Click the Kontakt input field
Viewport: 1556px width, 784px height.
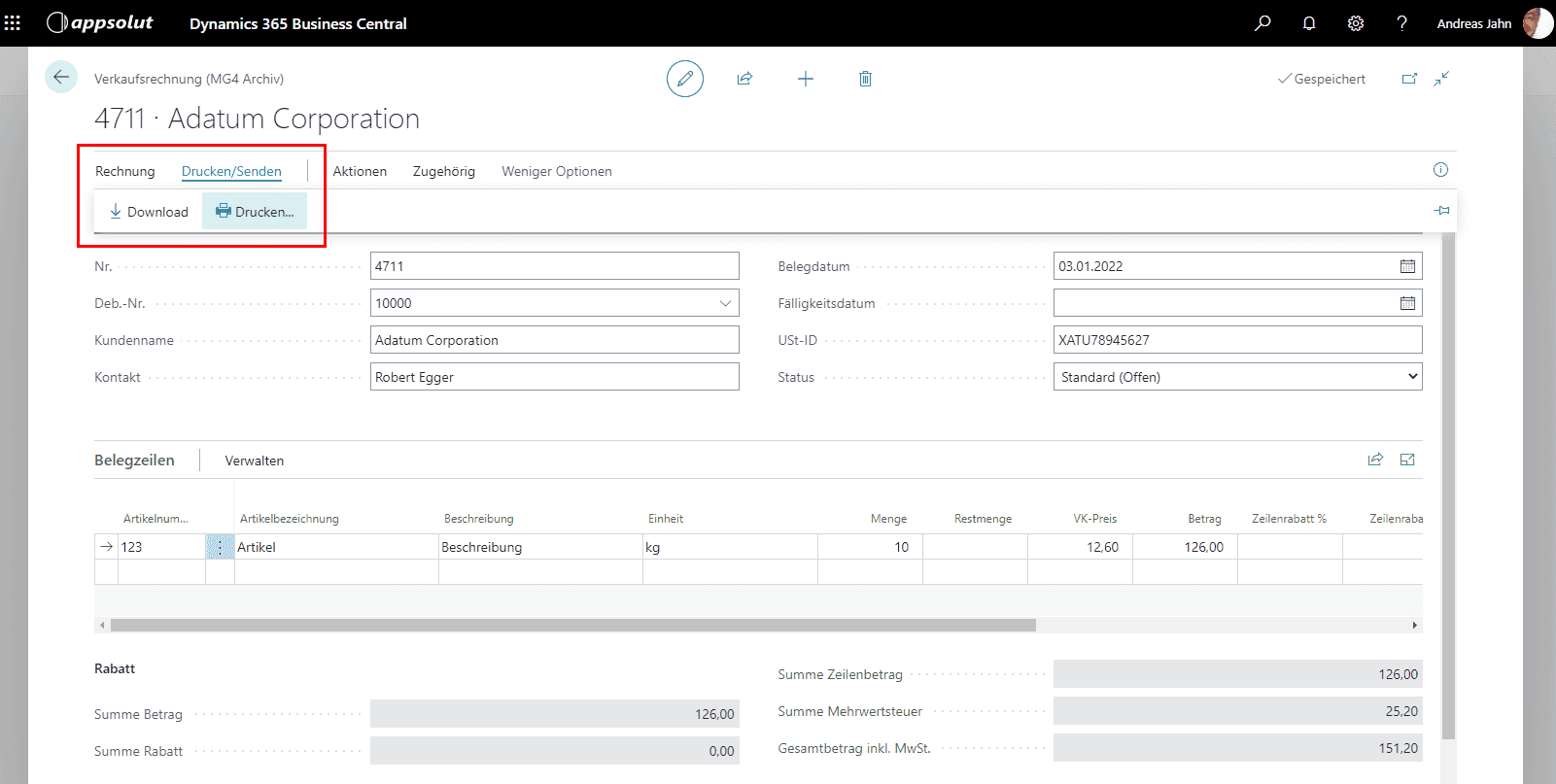click(x=554, y=377)
